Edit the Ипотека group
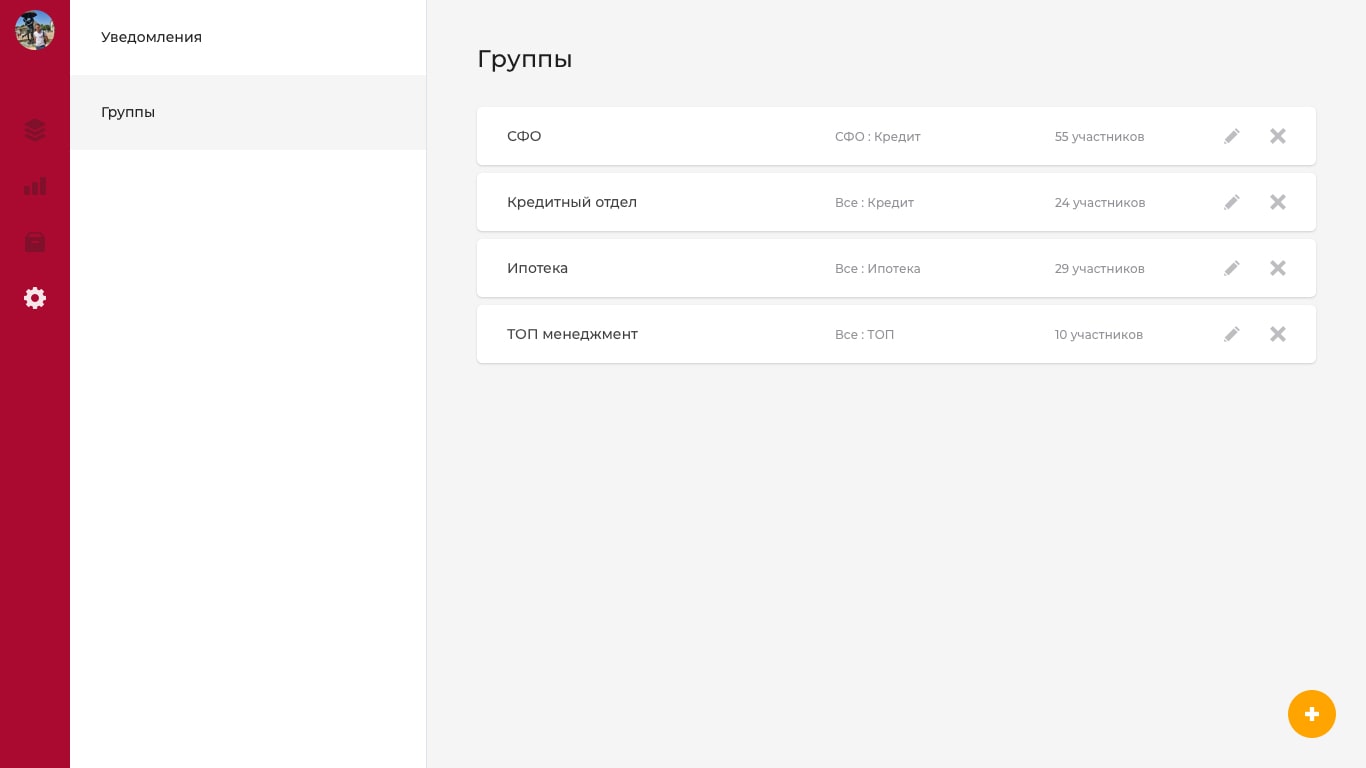Image resolution: width=1366 pixels, height=768 pixels. pyautogui.click(x=1232, y=268)
